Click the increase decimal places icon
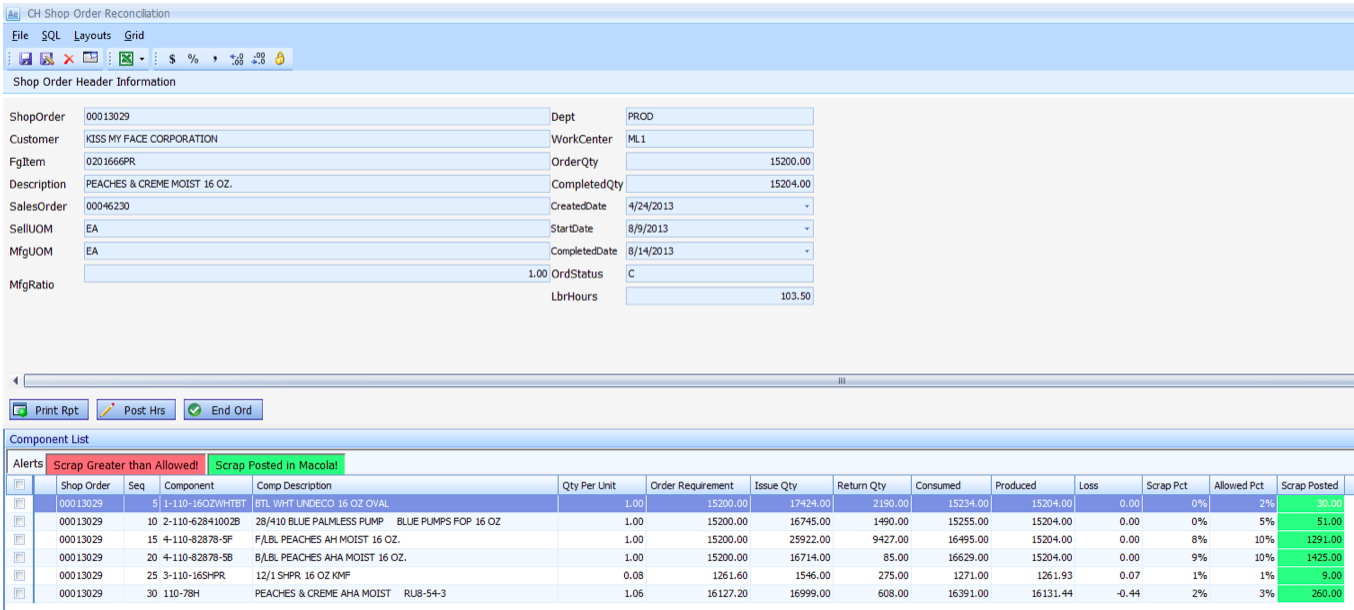Screen dimensions: 1354x610 coord(237,59)
